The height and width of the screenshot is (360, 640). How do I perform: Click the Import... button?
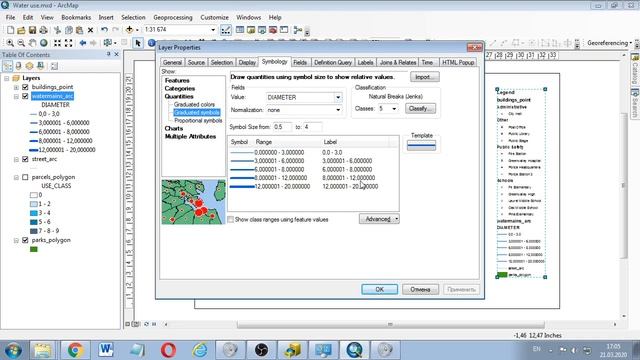point(424,77)
